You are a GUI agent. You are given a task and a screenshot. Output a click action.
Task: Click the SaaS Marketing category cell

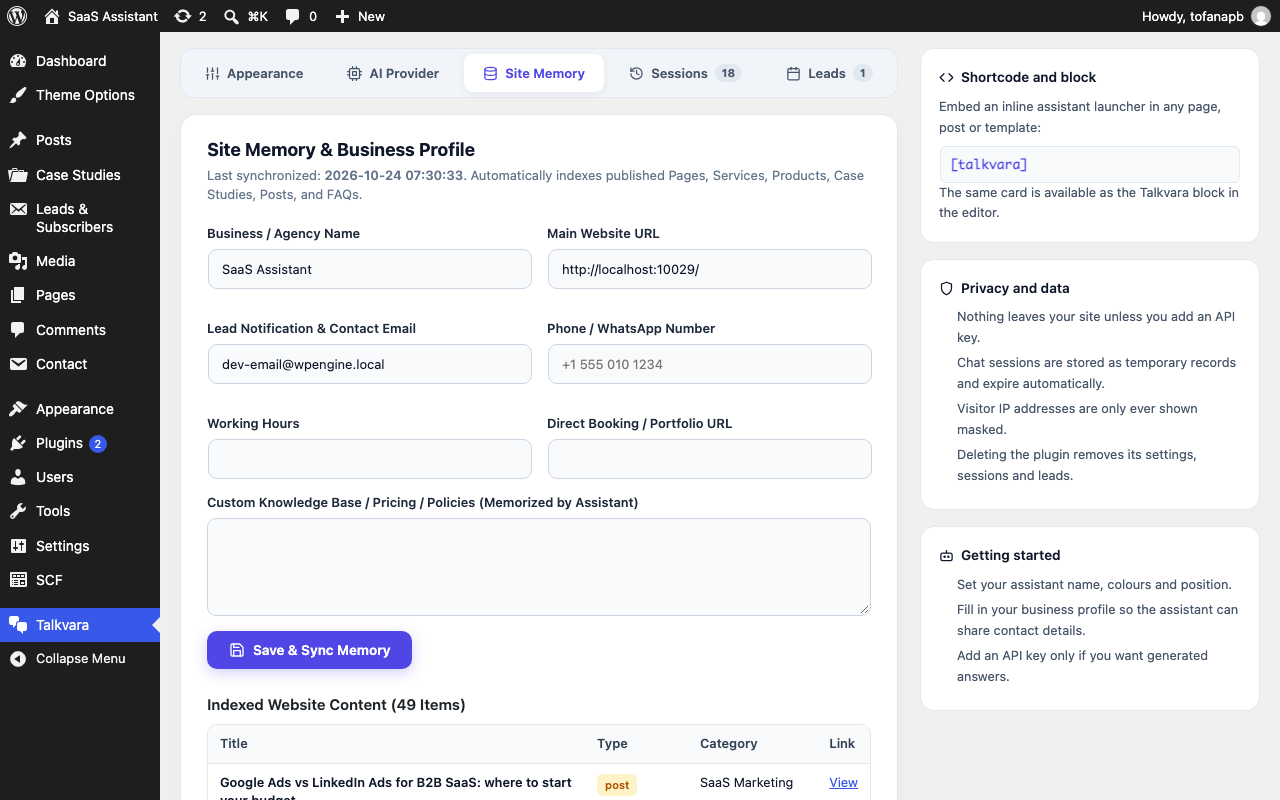[746, 783]
